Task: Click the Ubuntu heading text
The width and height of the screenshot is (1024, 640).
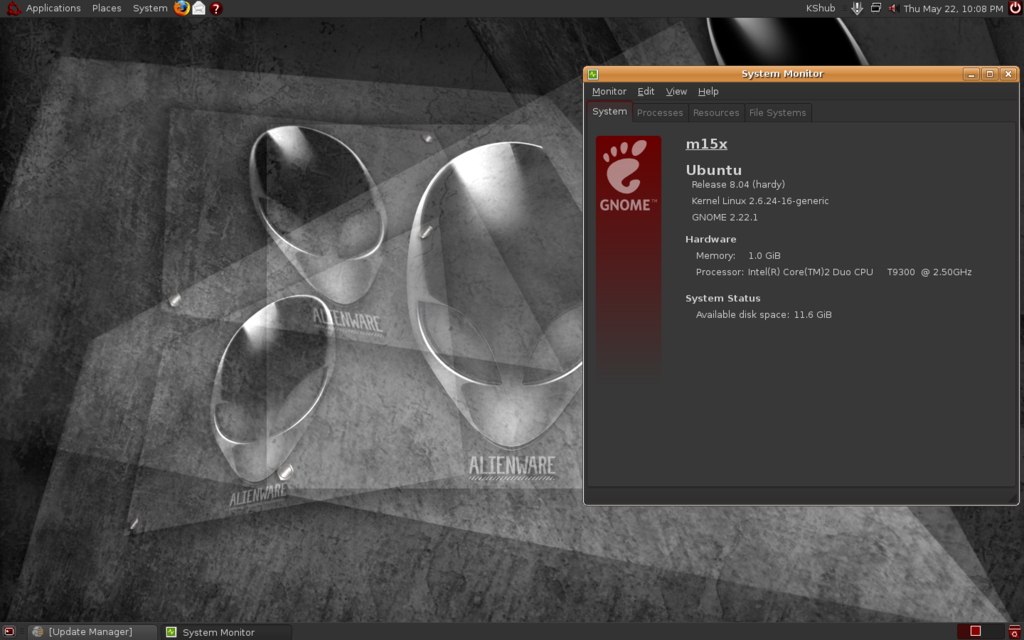Action: click(x=713, y=170)
